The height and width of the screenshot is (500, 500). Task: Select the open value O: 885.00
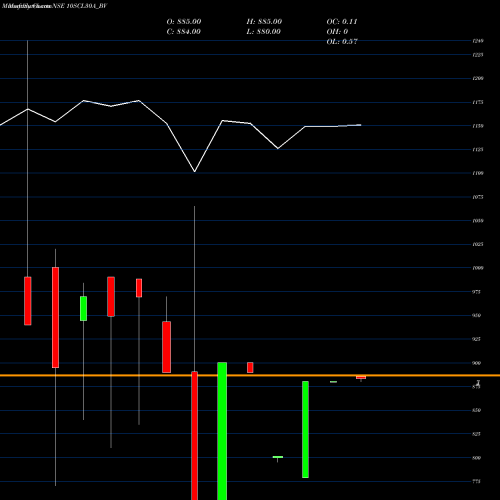click(184, 22)
